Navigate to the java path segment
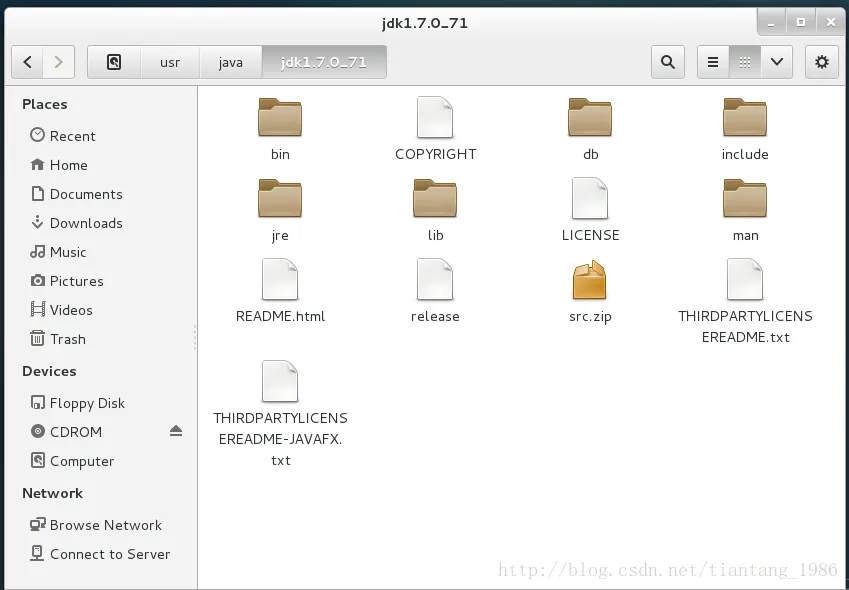The height and width of the screenshot is (590, 849). (x=231, y=62)
